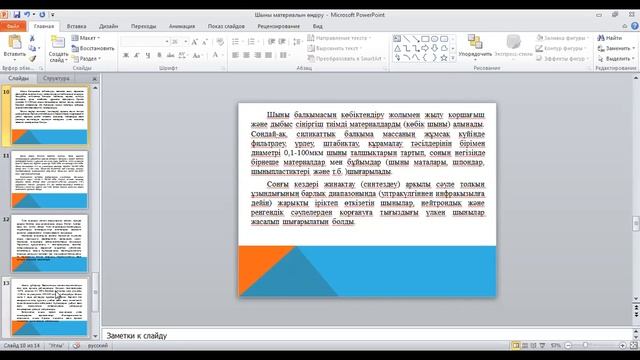Select the text box shape in gallery
The image size is (640, 360).
[x=397, y=39]
